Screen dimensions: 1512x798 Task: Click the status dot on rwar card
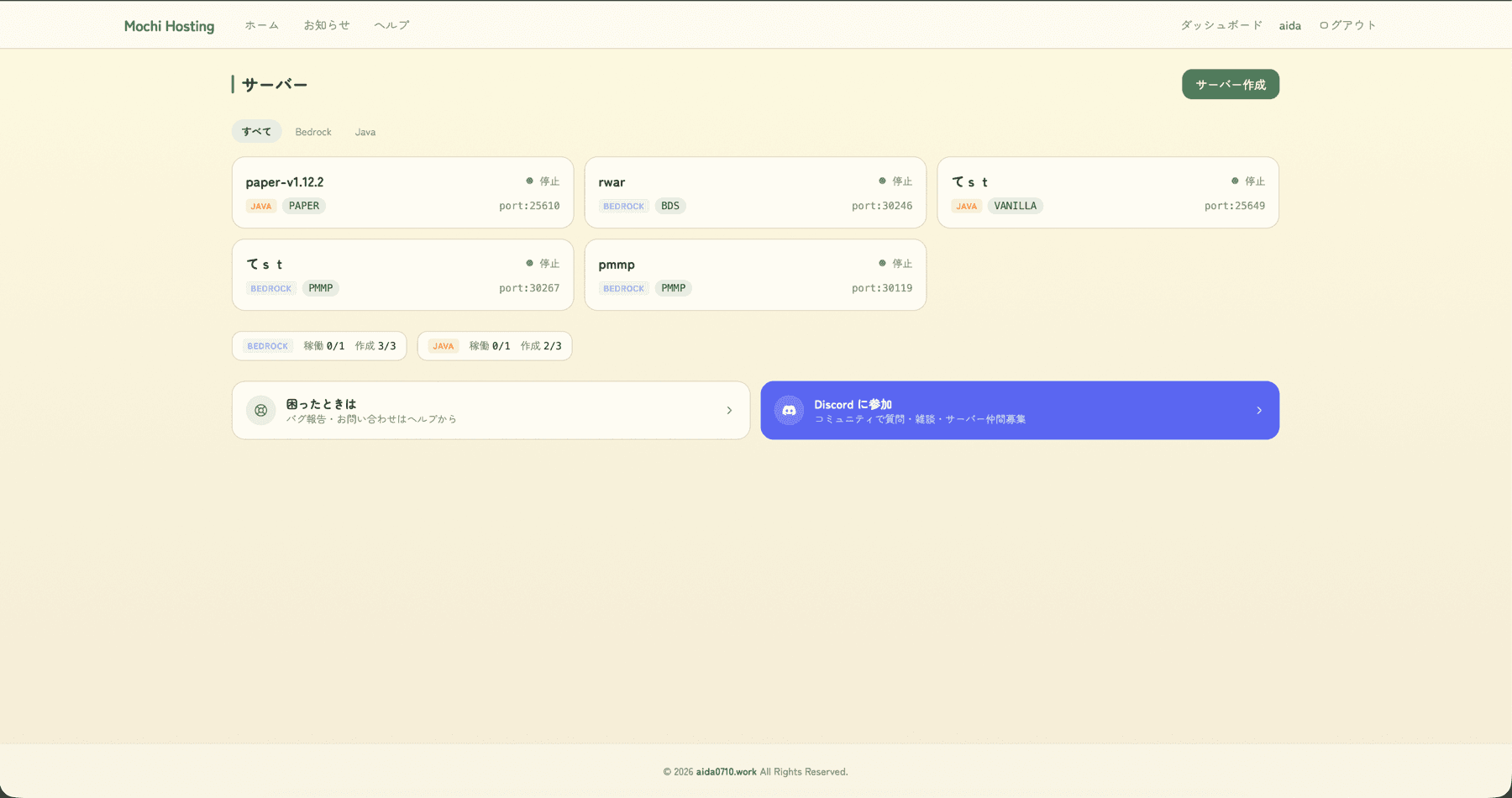pyautogui.click(x=882, y=181)
